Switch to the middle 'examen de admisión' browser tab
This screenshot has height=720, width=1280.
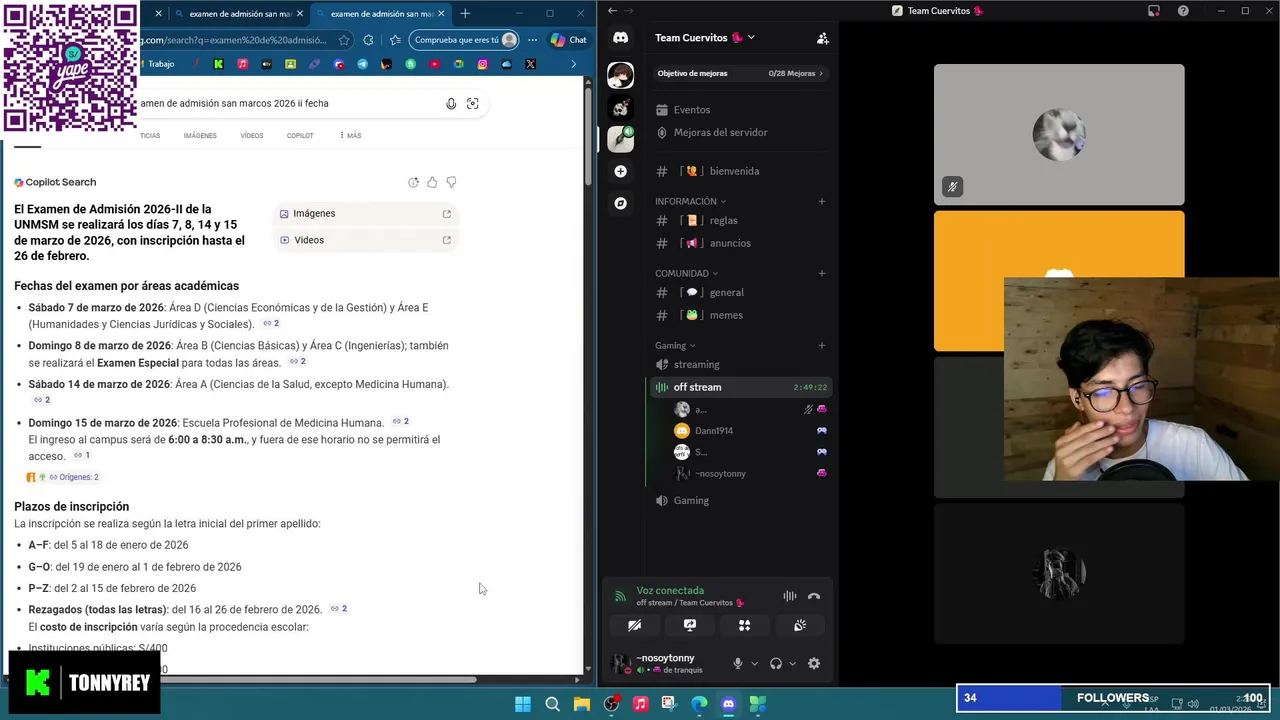240,14
